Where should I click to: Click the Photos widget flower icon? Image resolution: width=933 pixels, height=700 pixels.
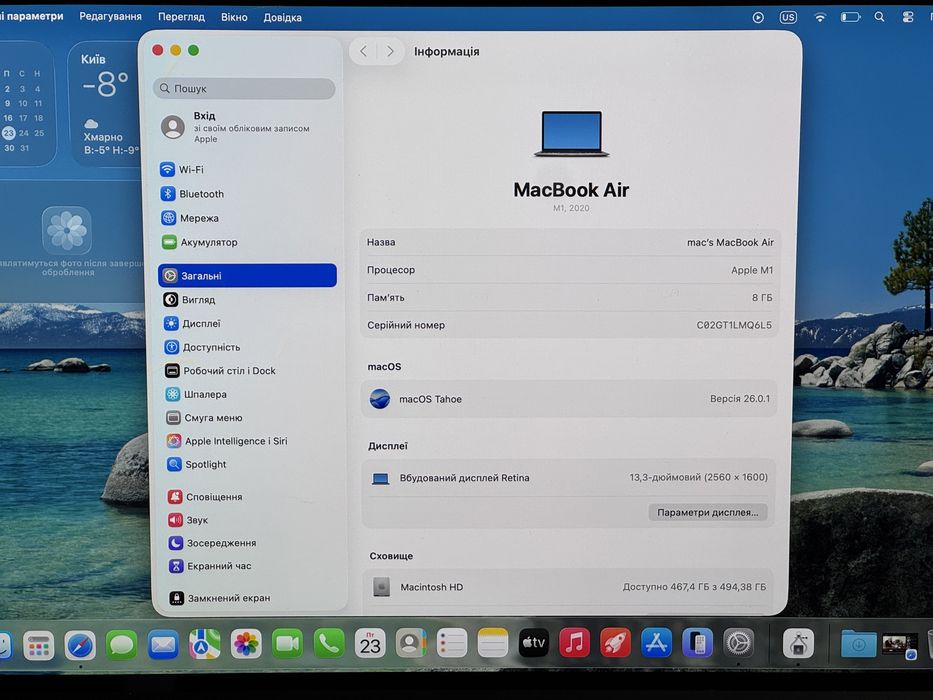pos(67,230)
